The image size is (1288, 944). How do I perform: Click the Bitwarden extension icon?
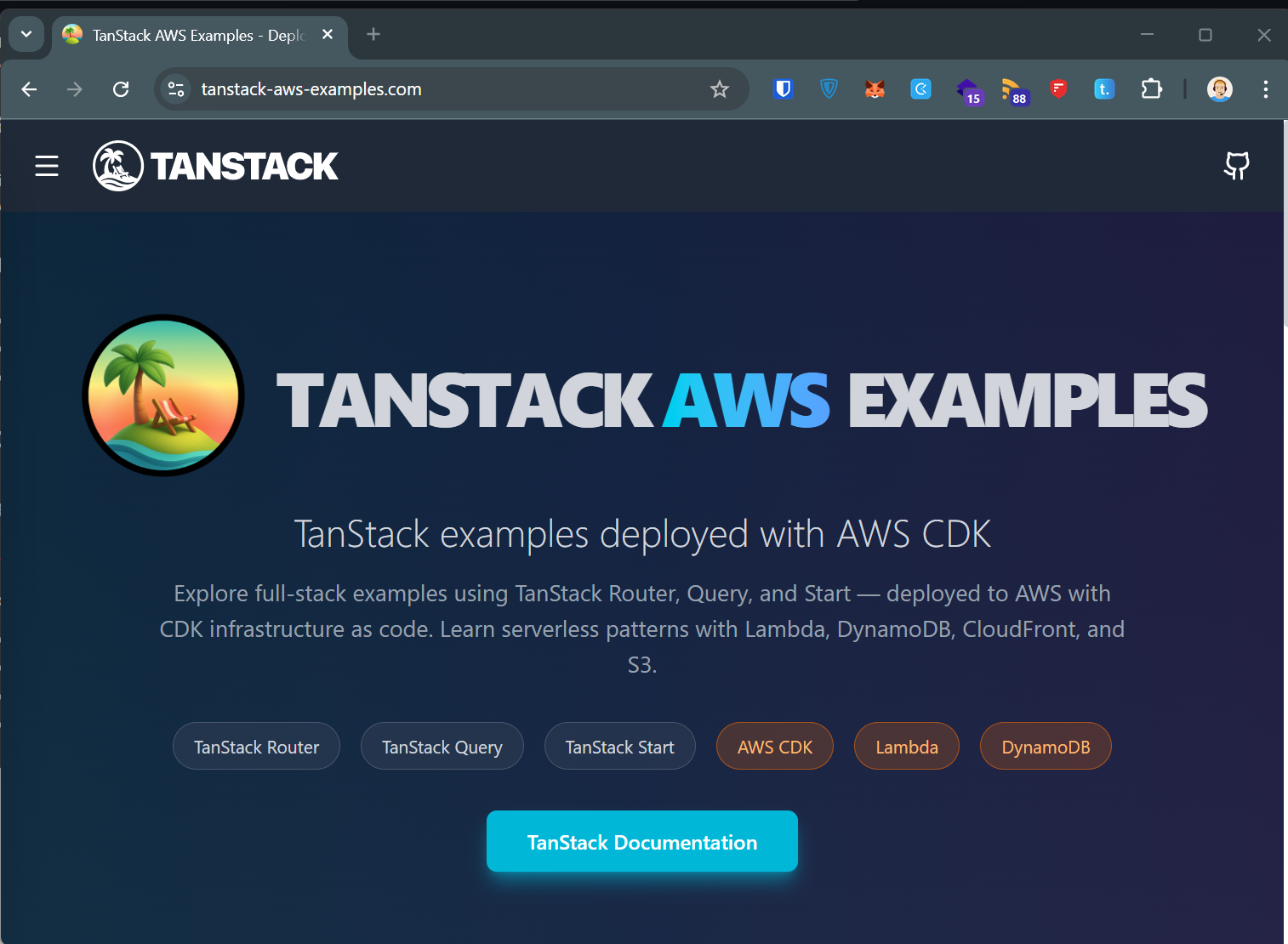point(783,88)
